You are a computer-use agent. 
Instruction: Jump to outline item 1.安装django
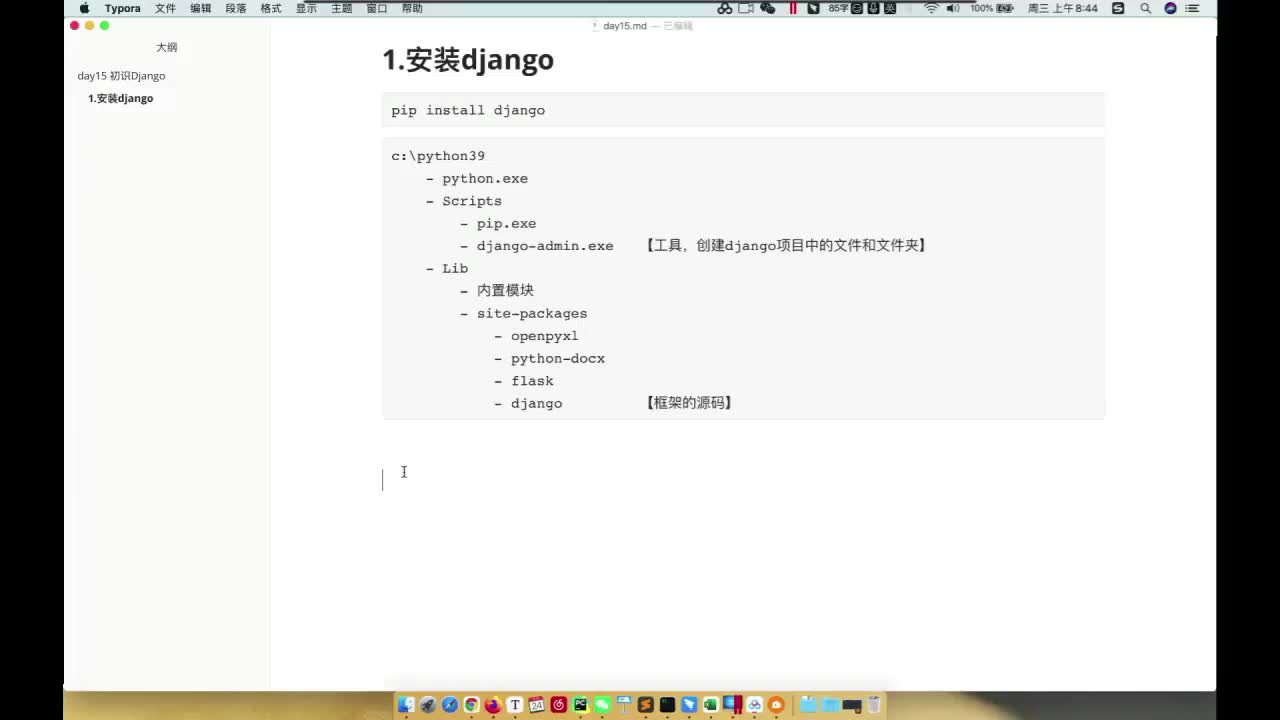[120, 98]
